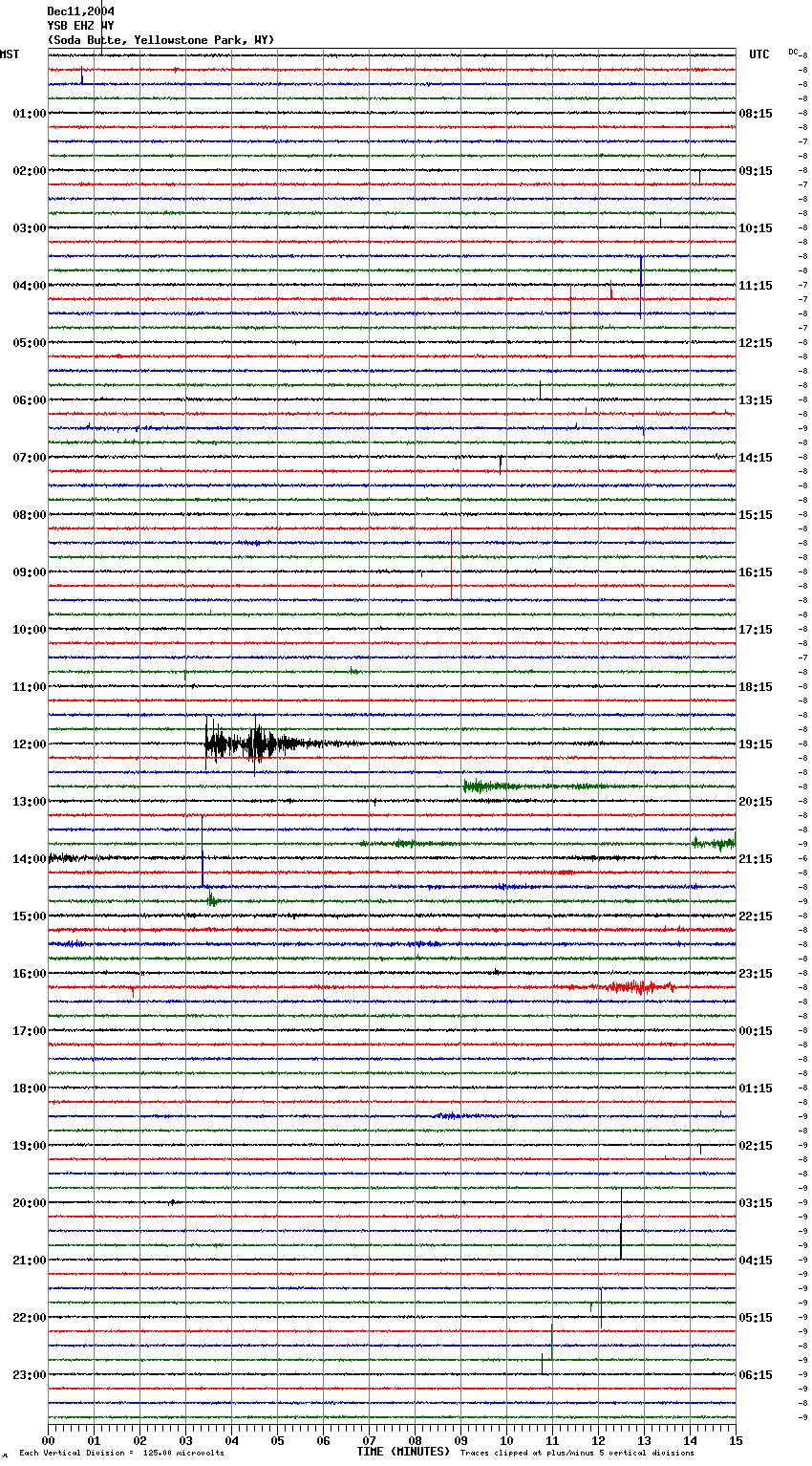Click minute 13 on the bottom axis
Viewport: 812px width, 1466px height.
tap(644, 1440)
